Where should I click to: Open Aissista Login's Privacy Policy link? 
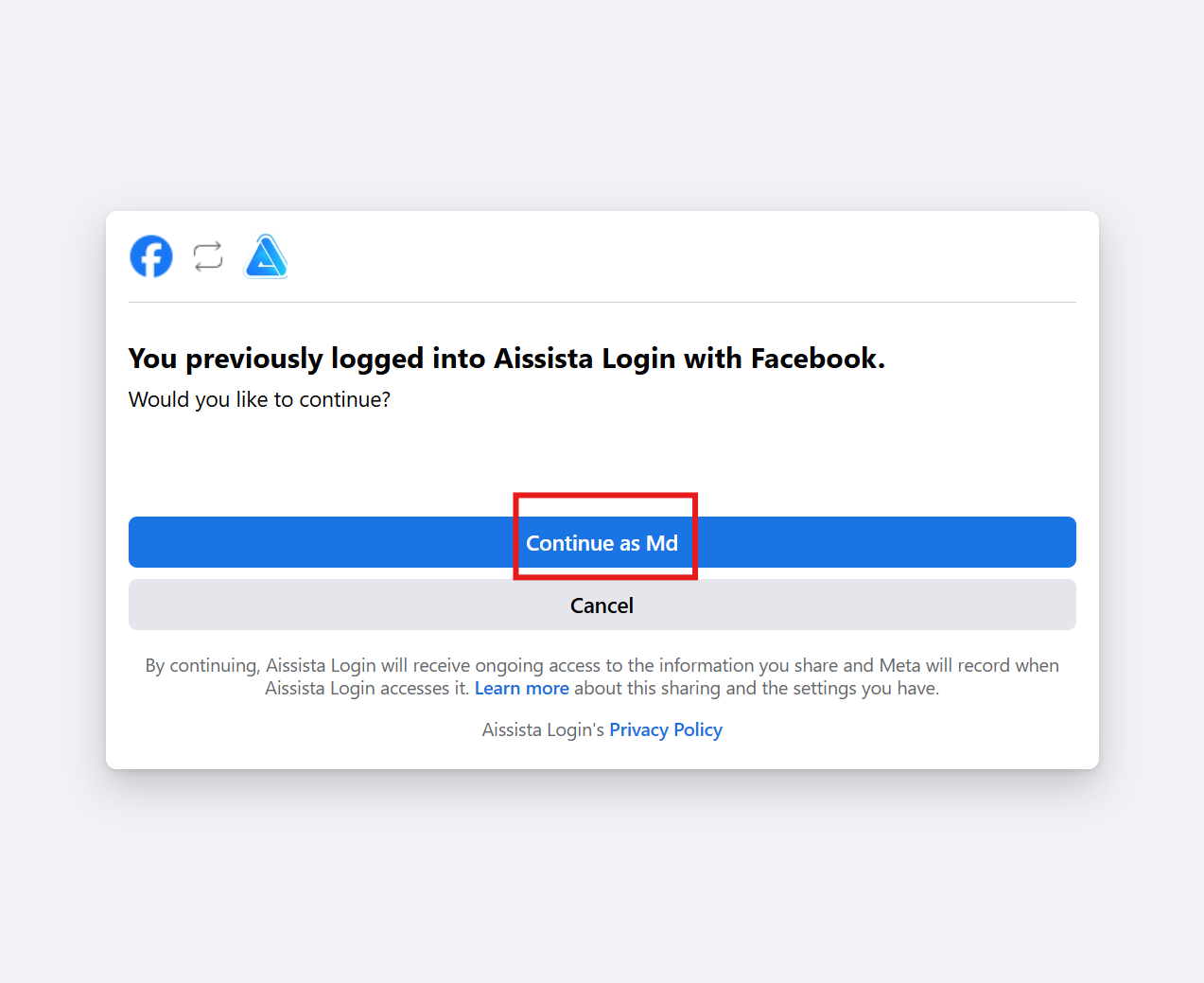(x=665, y=730)
